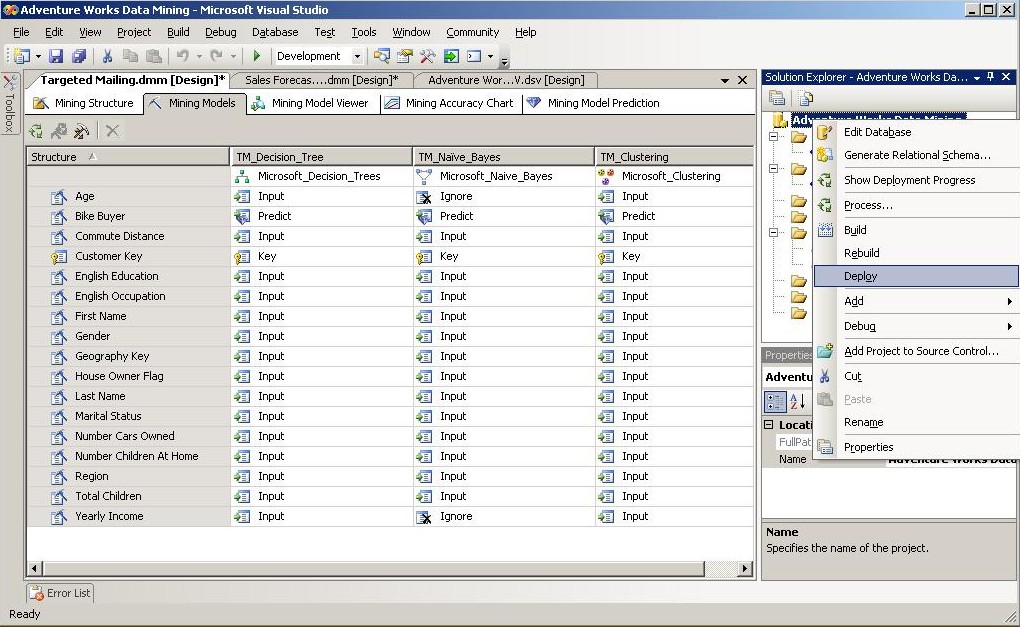This screenshot has width=1020, height=627.
Task: Click the Cut scissors icon in the toolbar
Action: tap(107, 56)
